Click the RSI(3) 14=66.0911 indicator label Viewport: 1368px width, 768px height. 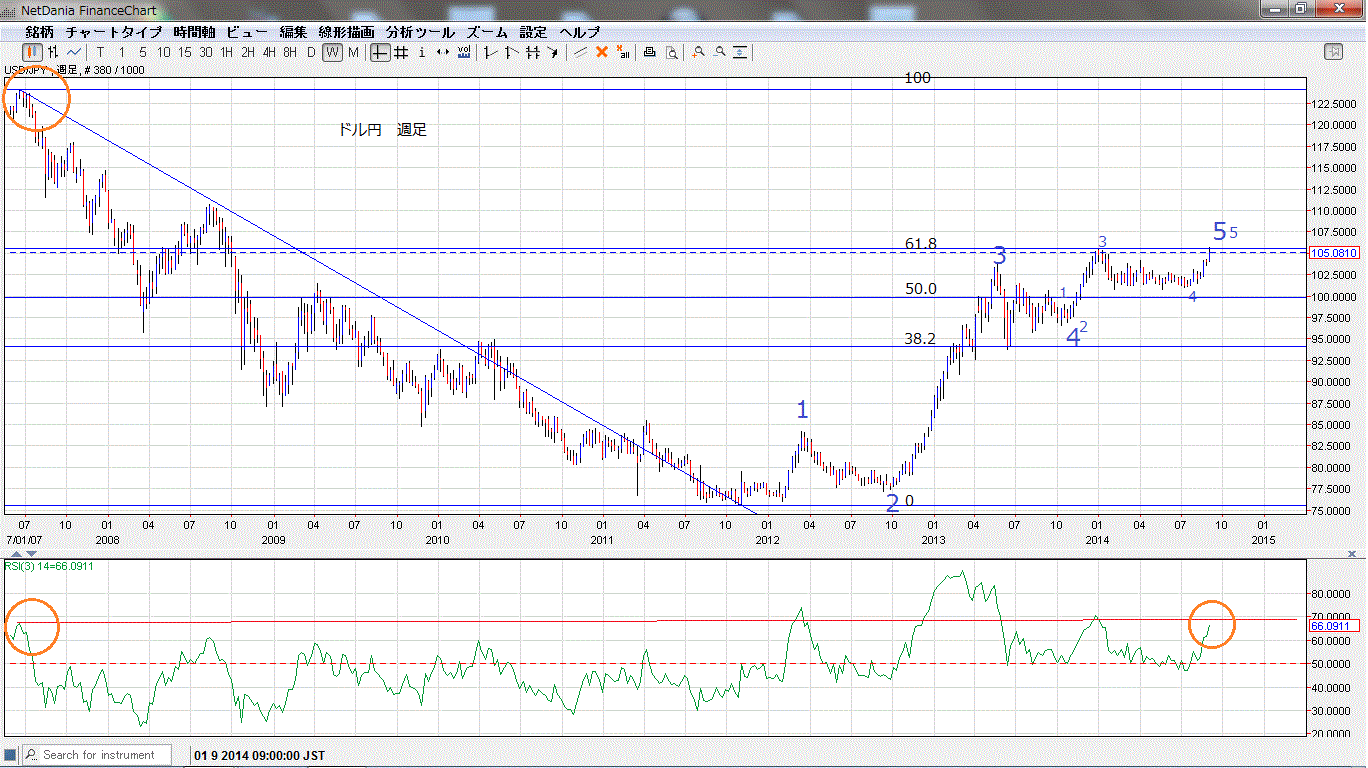click(x=48, y=566)
